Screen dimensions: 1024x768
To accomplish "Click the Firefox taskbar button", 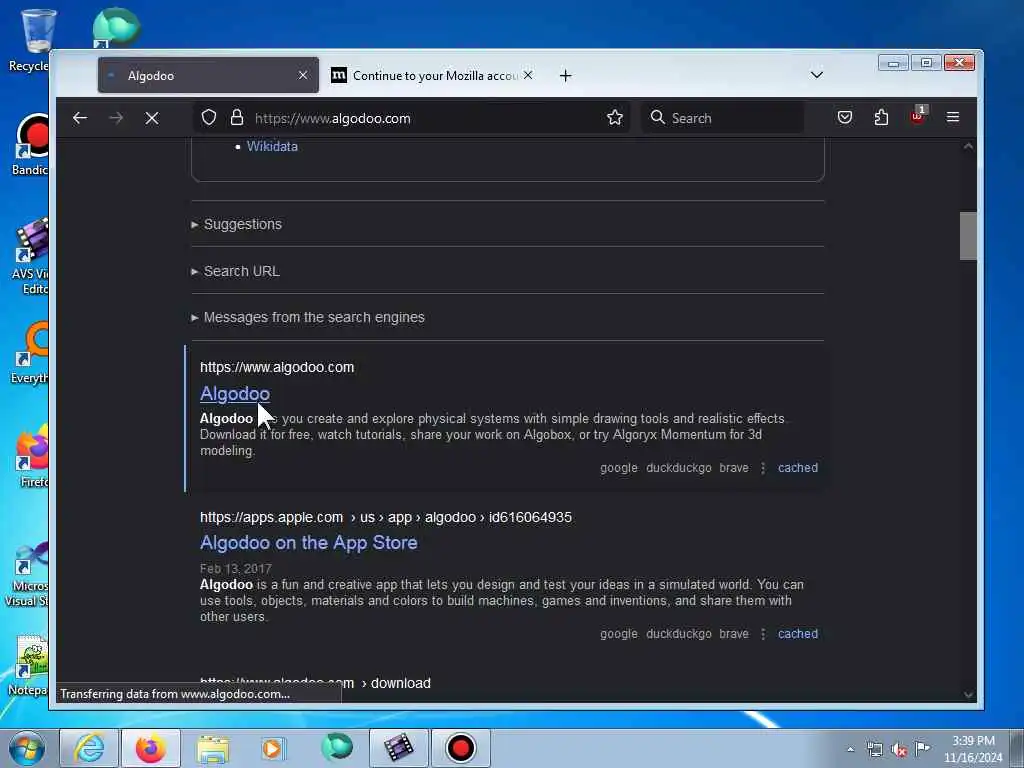I will pos(151,748).
